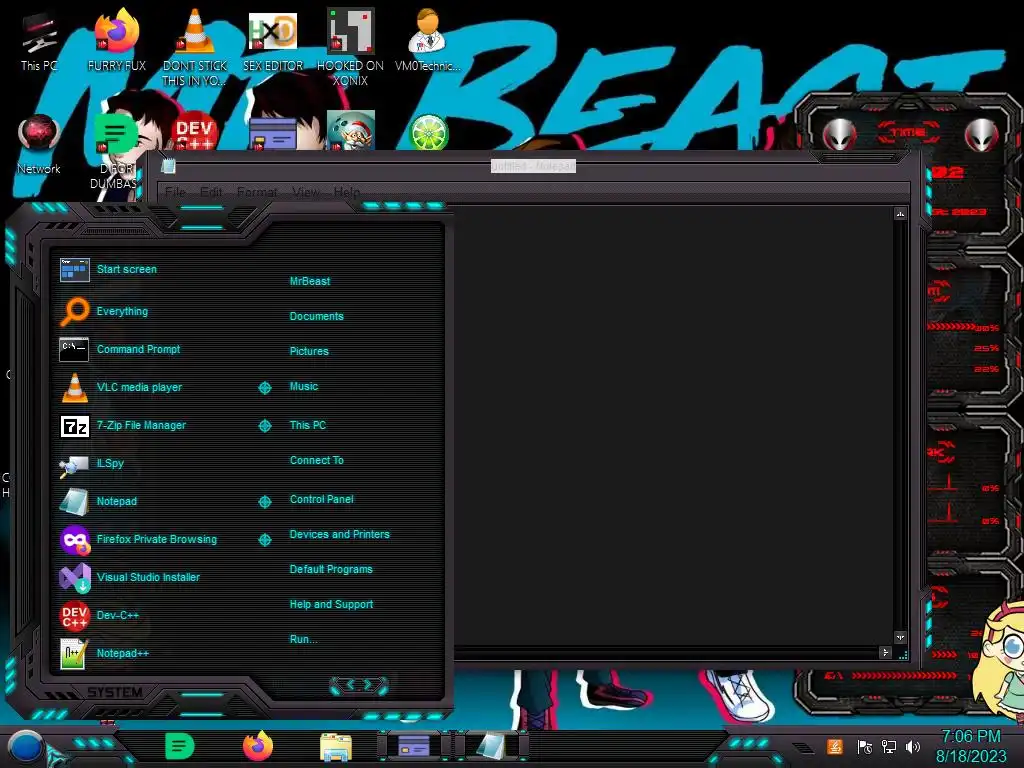1024x768 pixels.
Task: Open Documents from the start menu
Action: click(316, 316)
